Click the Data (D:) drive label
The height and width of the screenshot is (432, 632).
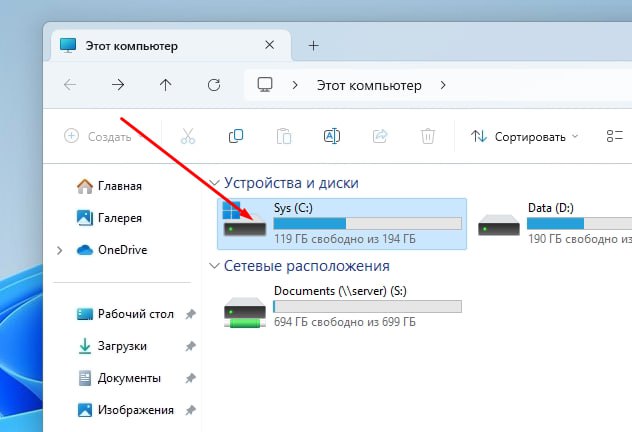551,208
